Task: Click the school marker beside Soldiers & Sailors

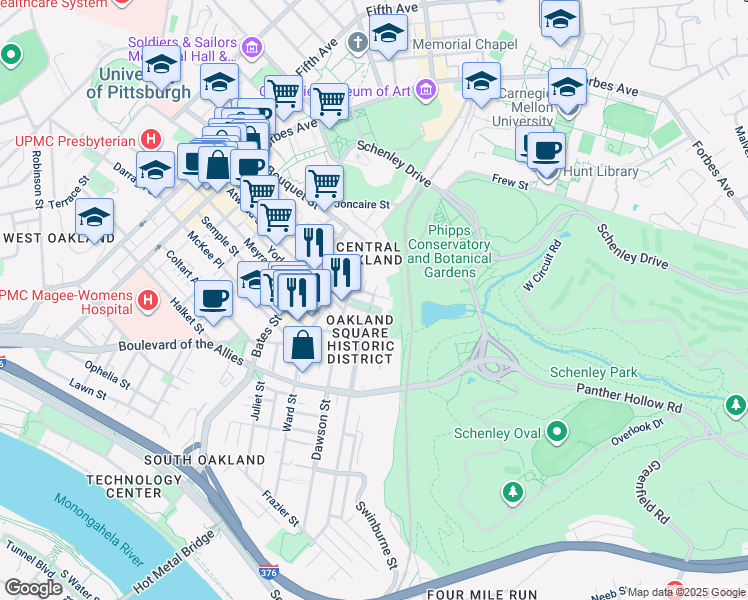Action: (161, 66)
